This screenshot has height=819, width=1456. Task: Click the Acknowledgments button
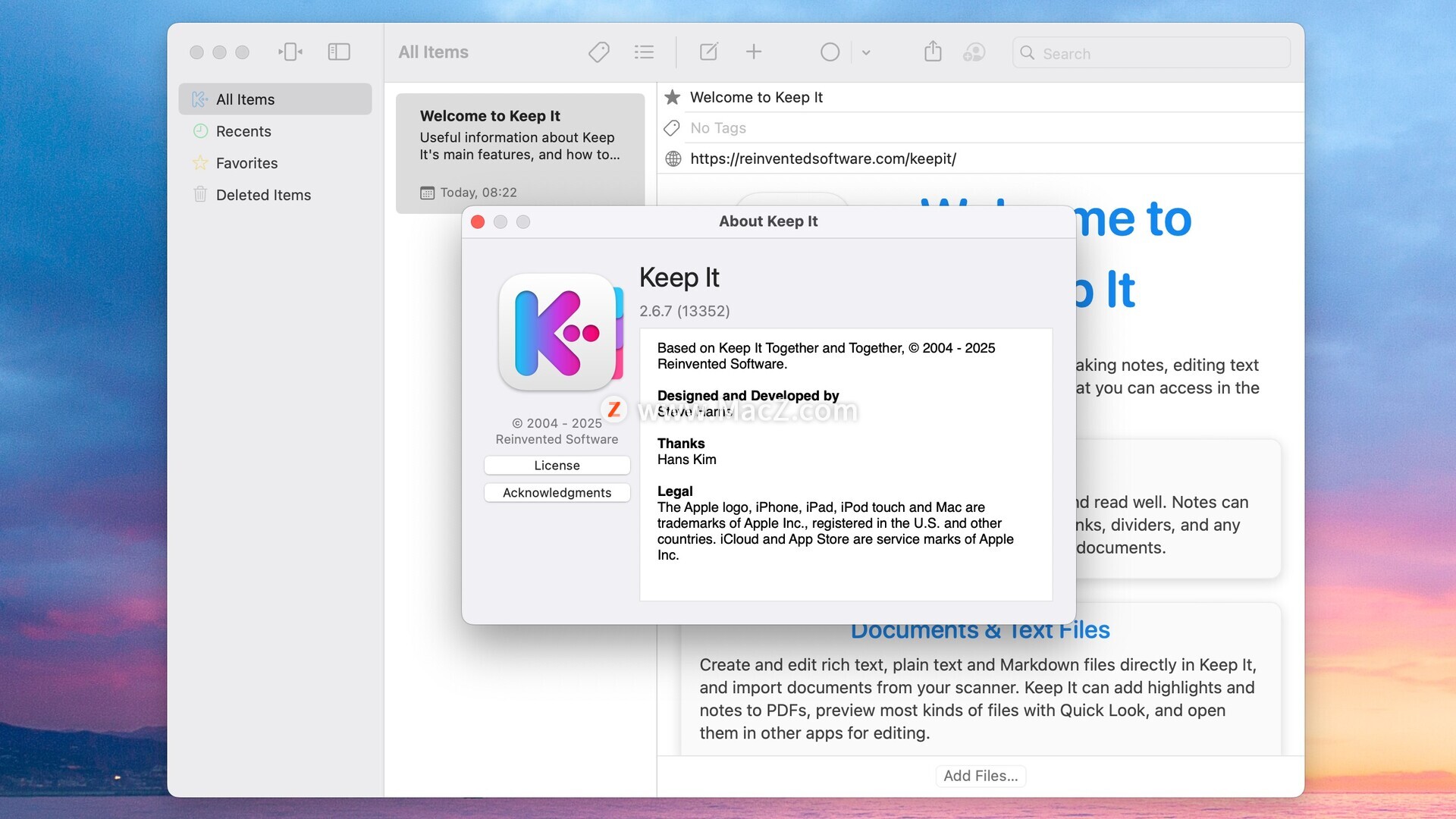pos(557,493)
